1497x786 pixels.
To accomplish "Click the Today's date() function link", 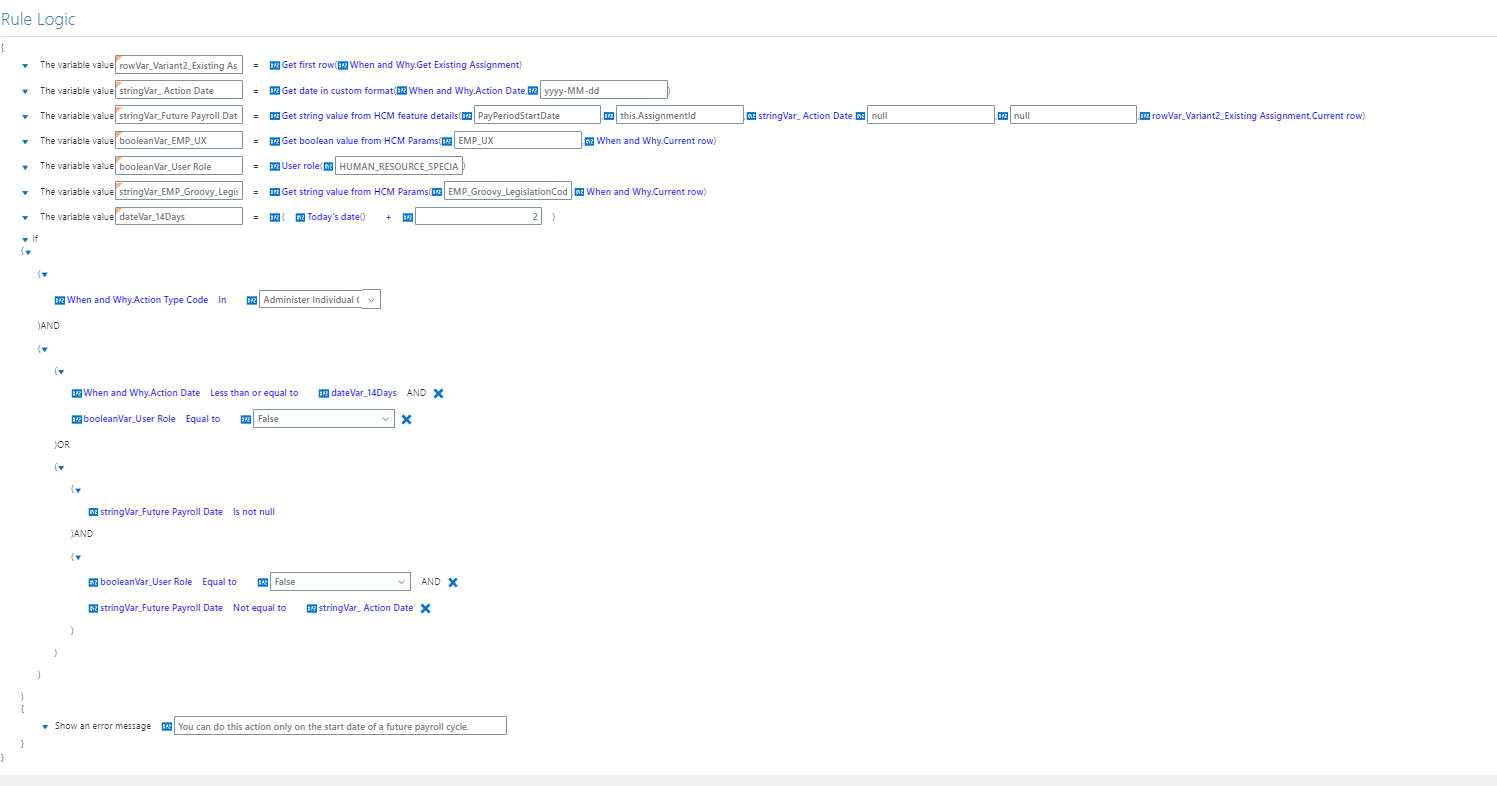I will pyautogui.click(x=336, y=217).
